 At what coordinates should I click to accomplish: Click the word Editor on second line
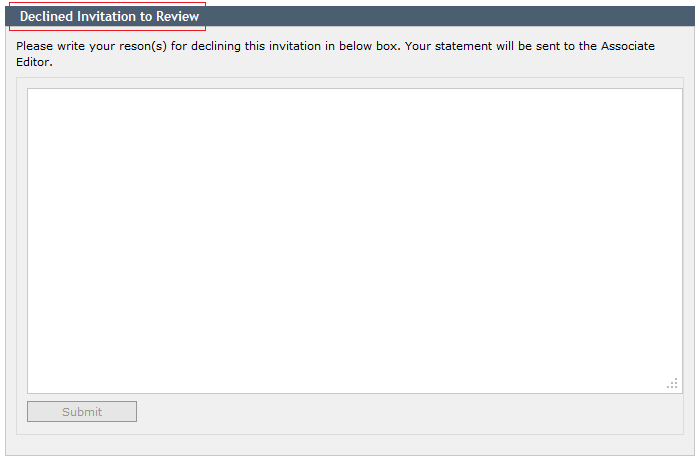pyautogui.click(x=33, y=62)
